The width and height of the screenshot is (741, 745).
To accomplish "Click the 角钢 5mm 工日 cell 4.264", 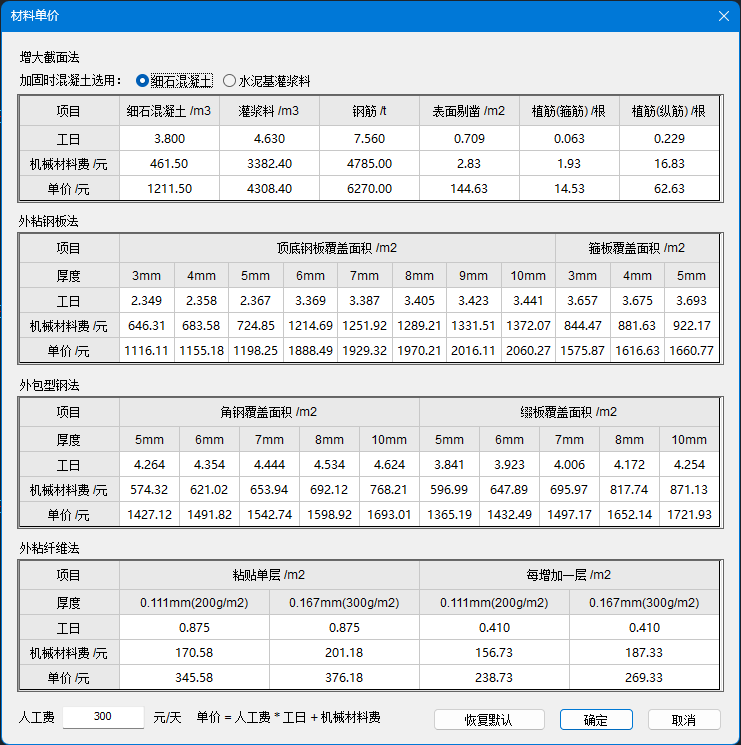I will pos(149,465).
